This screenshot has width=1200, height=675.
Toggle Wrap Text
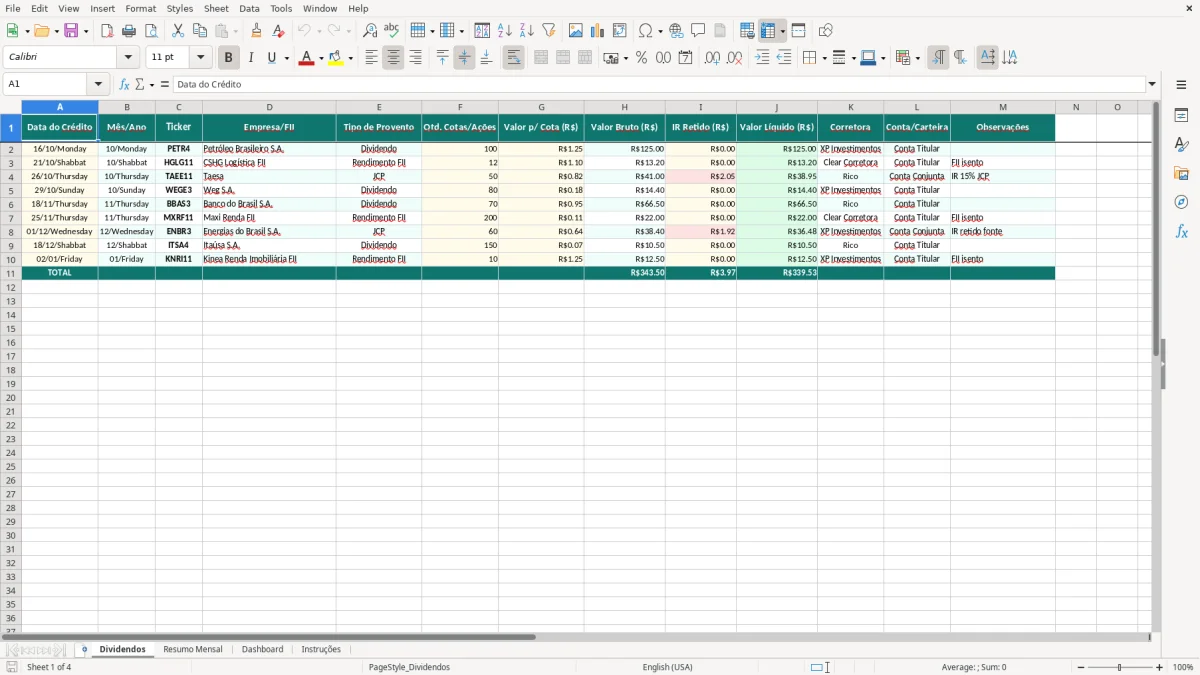[513, 58]
